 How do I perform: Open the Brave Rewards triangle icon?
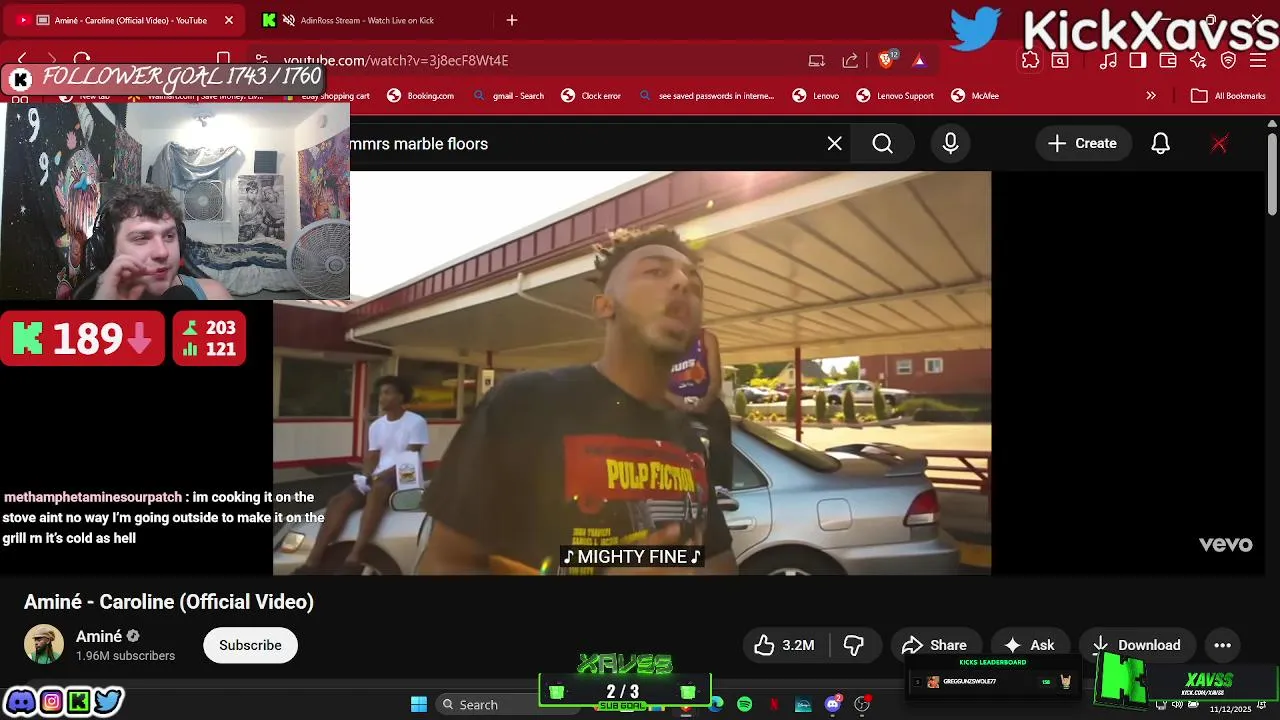point(919,60)
